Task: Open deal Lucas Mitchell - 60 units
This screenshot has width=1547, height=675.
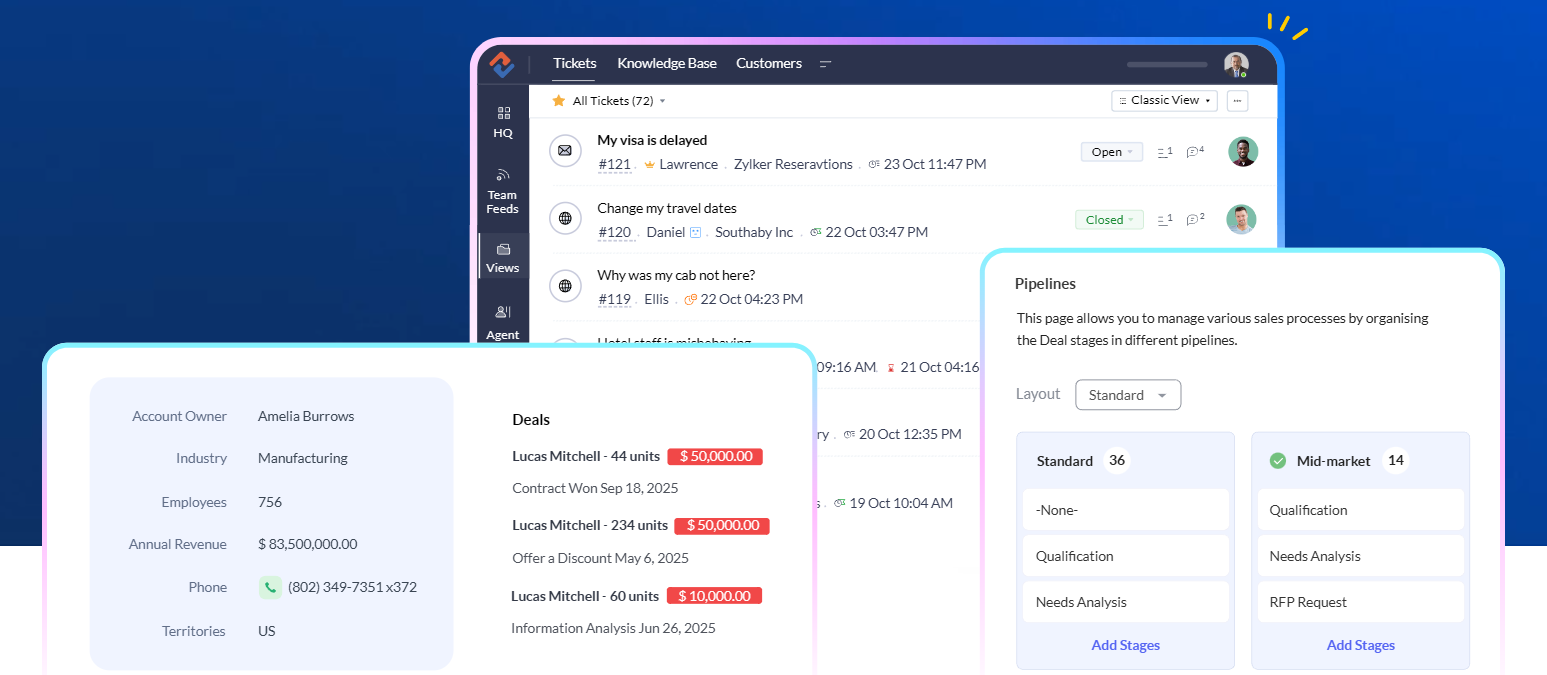Action: [x=585, y=596]
